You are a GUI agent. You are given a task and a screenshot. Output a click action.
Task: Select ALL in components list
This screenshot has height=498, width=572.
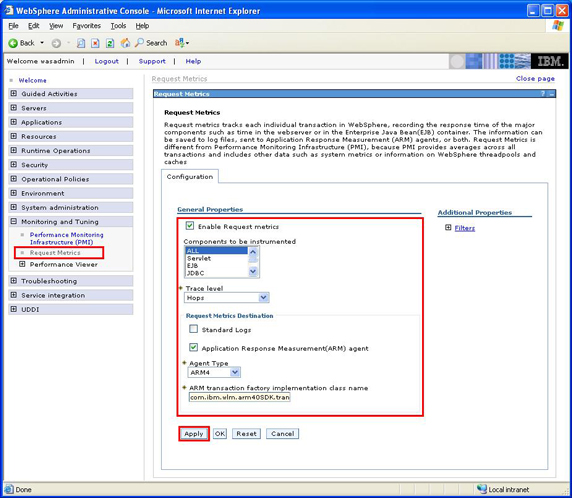pos(216,251)
